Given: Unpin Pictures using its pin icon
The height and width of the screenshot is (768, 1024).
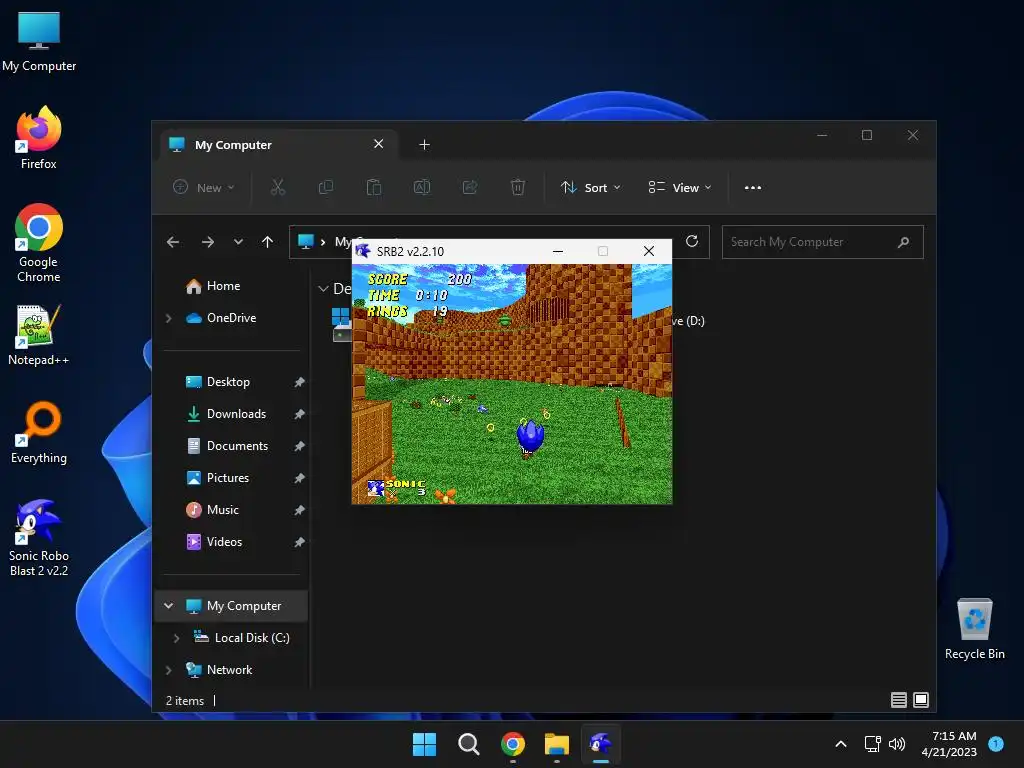Looking at the screenshot, I should tap(299, 478).
